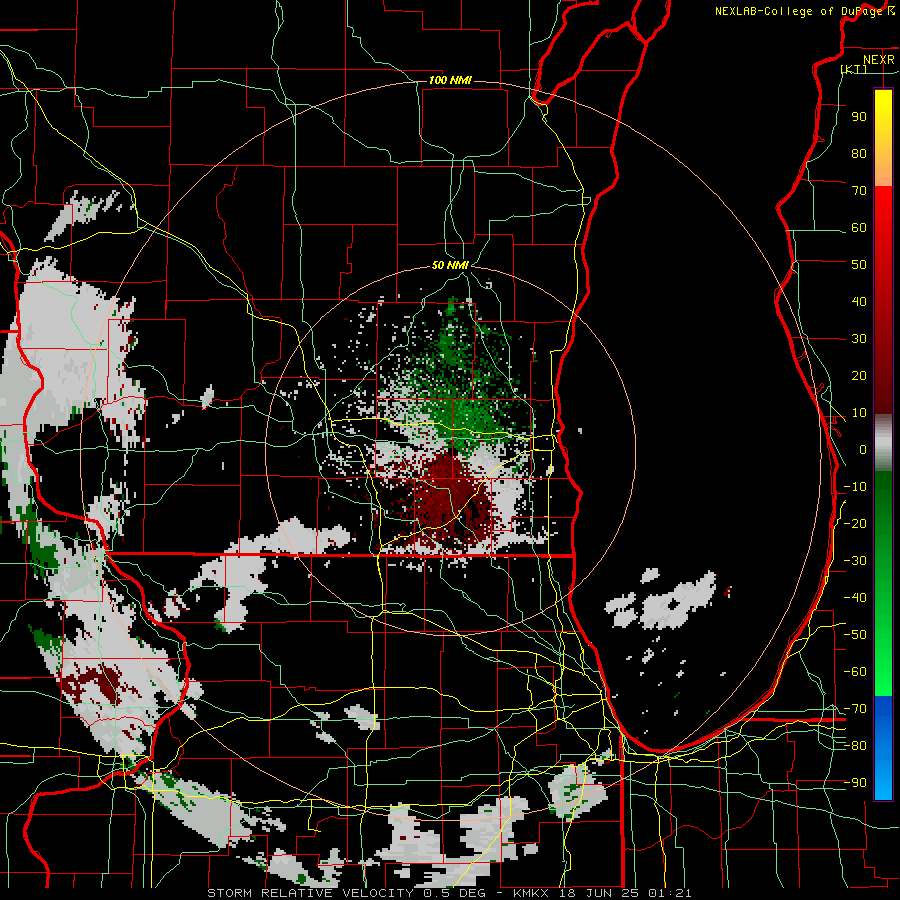Click the 20 value on the velocity scale
The width and height of the screenshot is (900, 900).
tap(859, 375)
